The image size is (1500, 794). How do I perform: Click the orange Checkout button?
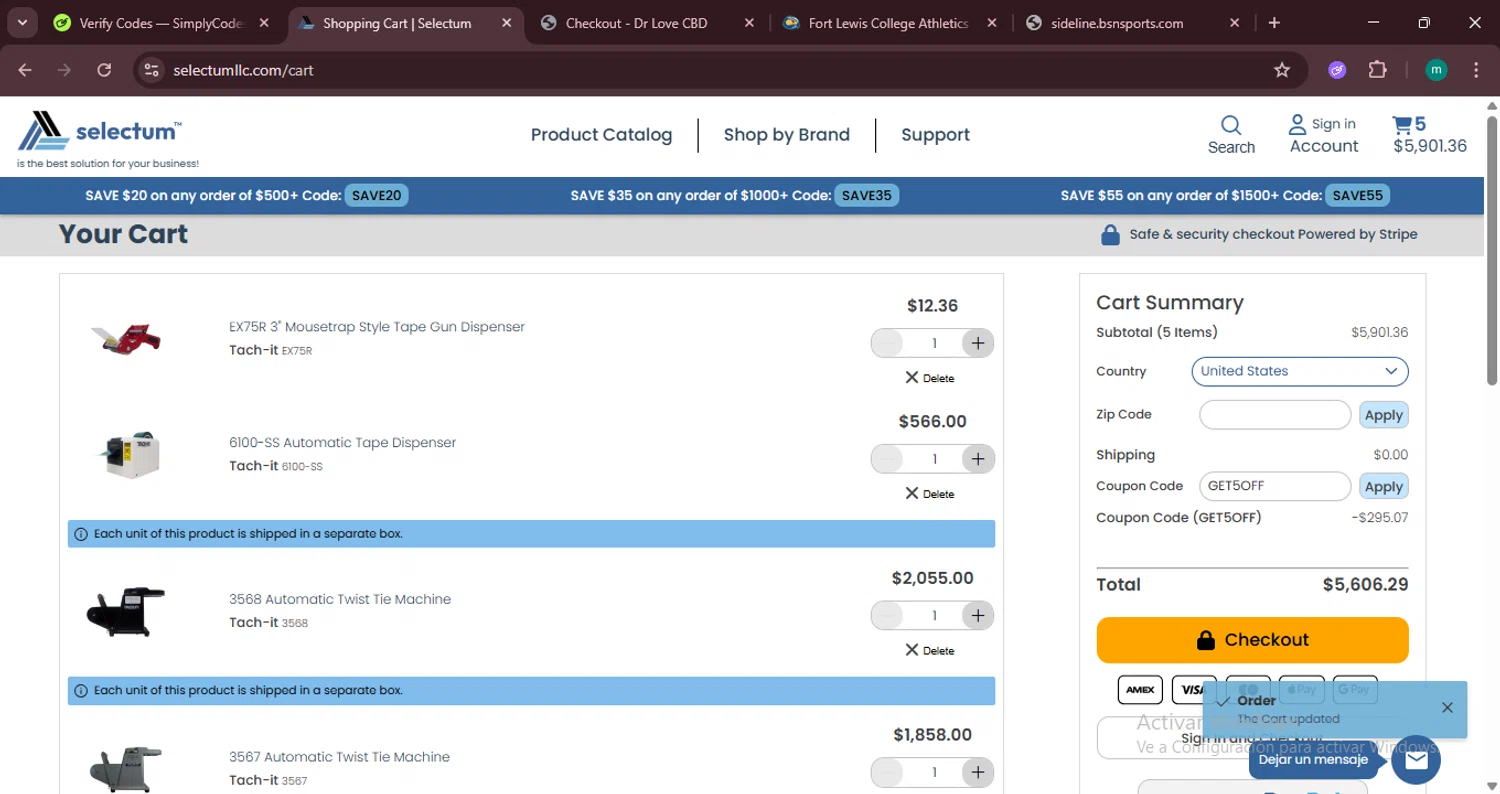point(1252,640)
